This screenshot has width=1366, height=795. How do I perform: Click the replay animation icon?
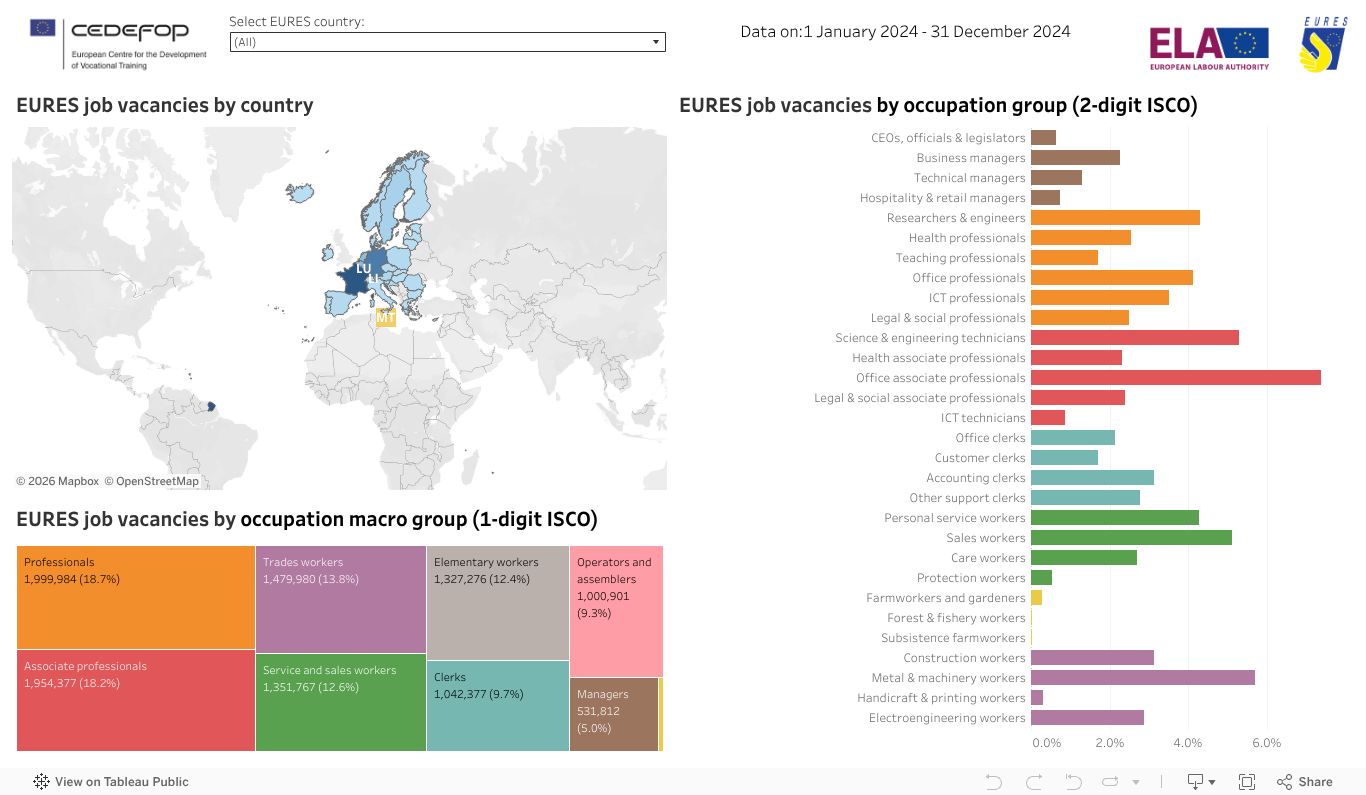(x=1110, y=782)
